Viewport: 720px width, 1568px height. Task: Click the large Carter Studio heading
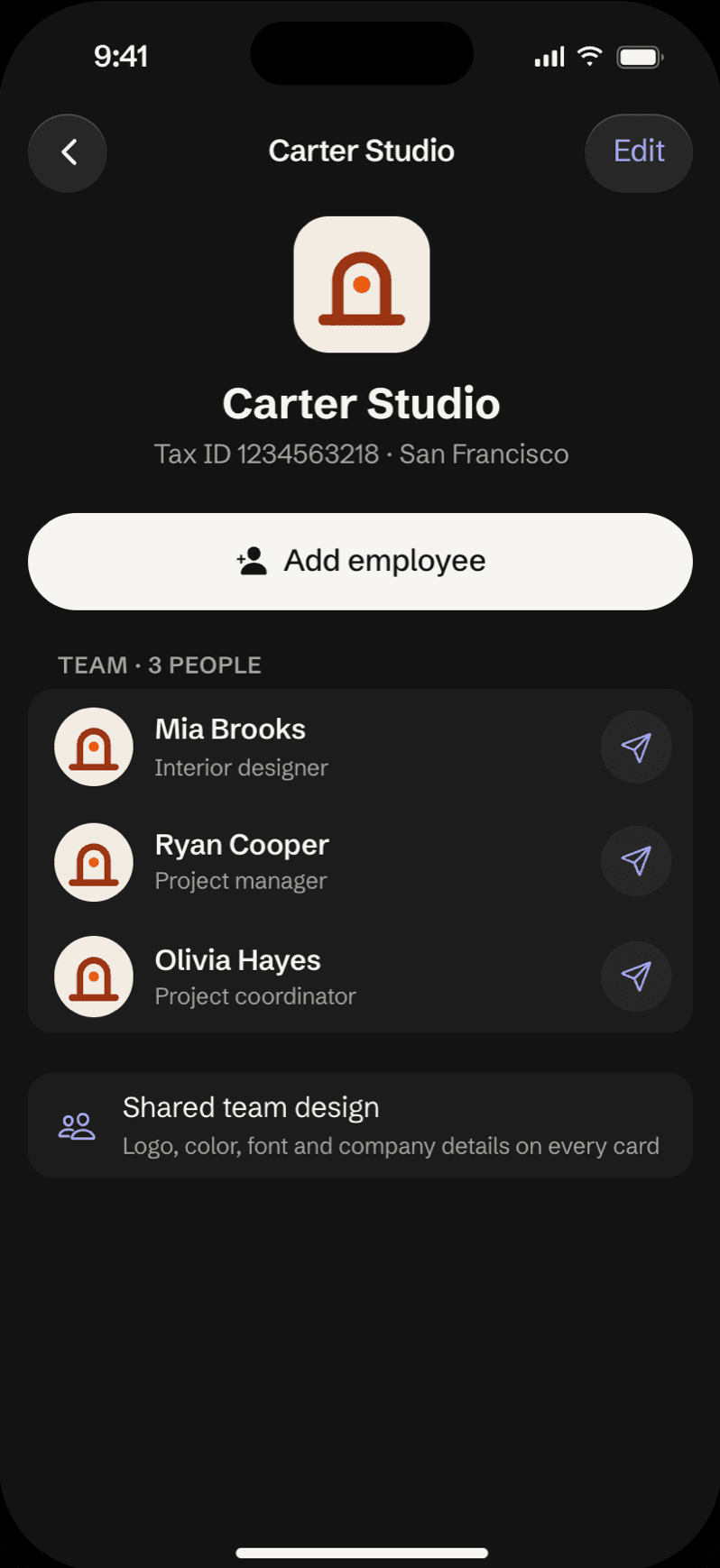coord(361,403)
